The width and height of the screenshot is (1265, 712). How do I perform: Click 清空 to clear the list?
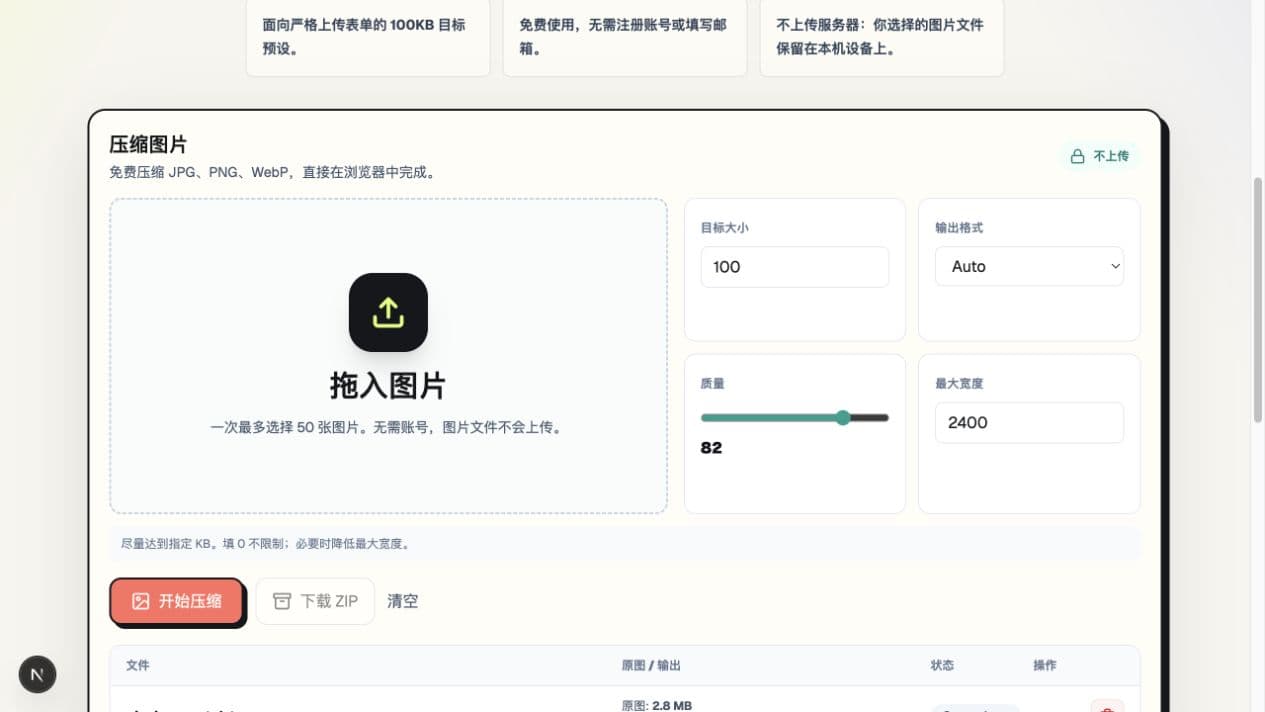click(403, 601)
